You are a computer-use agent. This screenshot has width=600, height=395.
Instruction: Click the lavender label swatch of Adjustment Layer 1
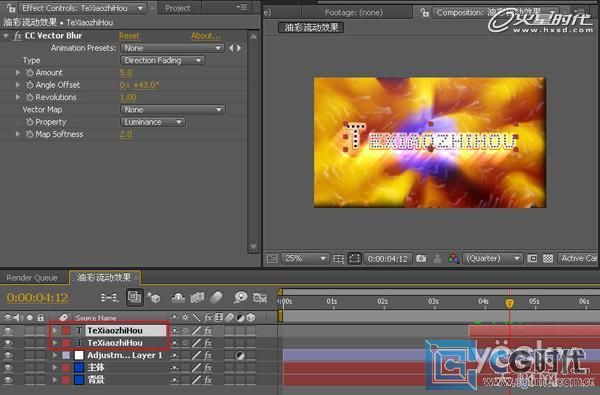(66, 355)
